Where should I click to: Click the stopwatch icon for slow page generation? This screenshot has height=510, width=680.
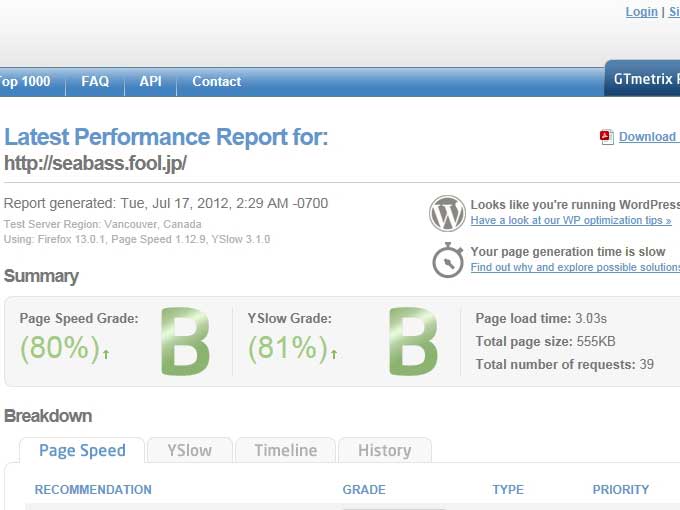point(447,259)
